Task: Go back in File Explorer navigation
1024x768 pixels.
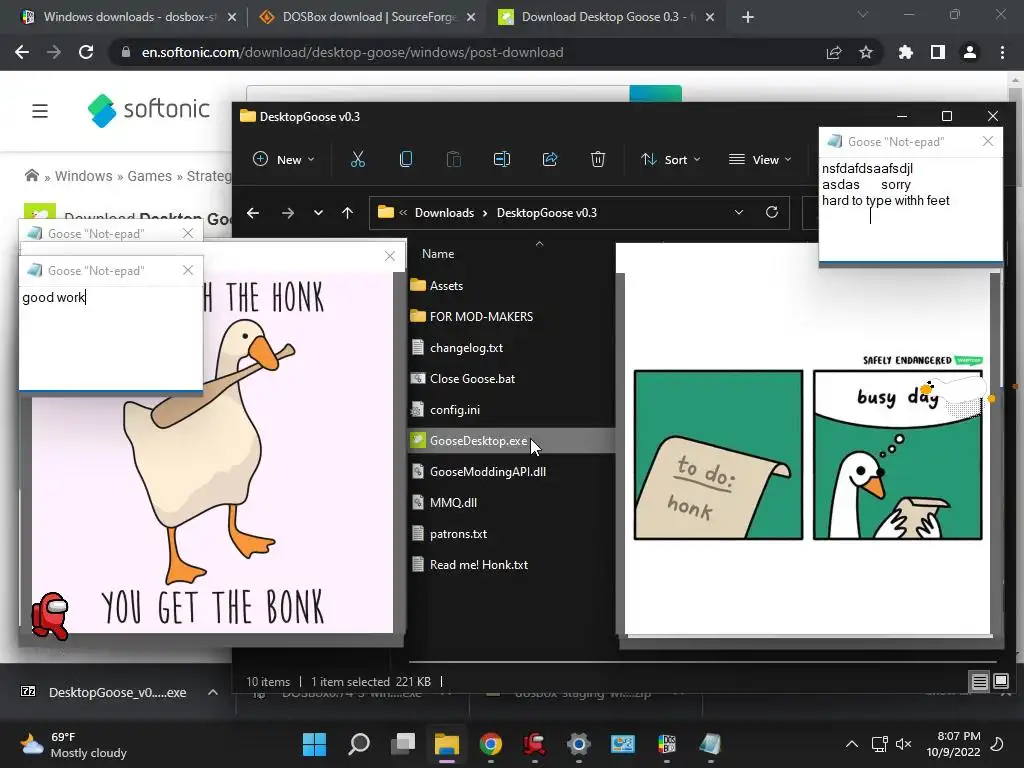Action: click(253, 213)
